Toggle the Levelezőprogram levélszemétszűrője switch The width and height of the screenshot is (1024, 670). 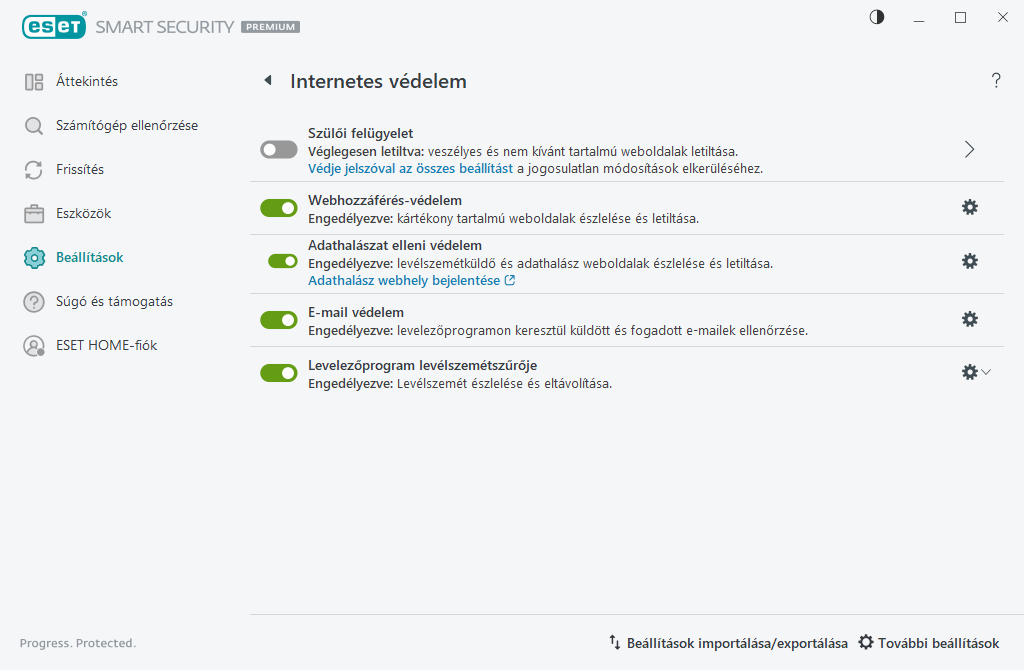click(279, 373)
